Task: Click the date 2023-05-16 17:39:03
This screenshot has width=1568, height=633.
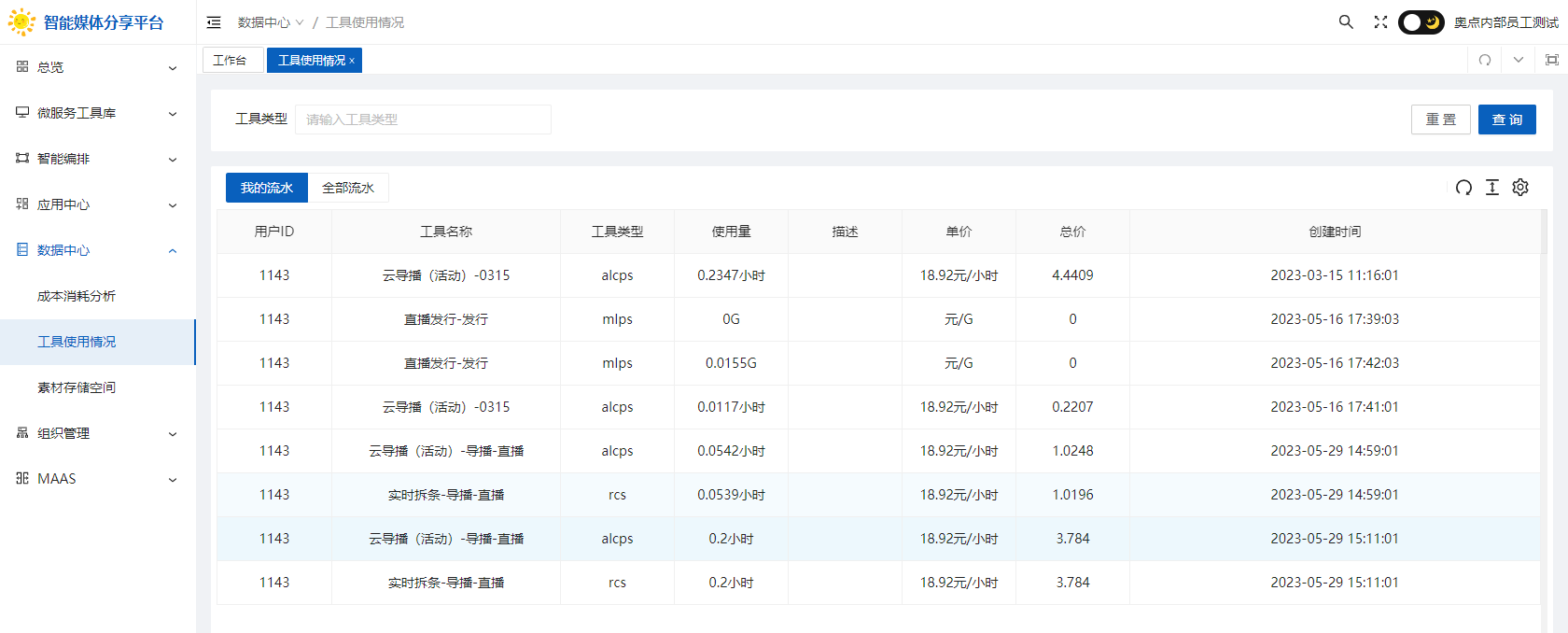Action: (x=1335, y=319)
